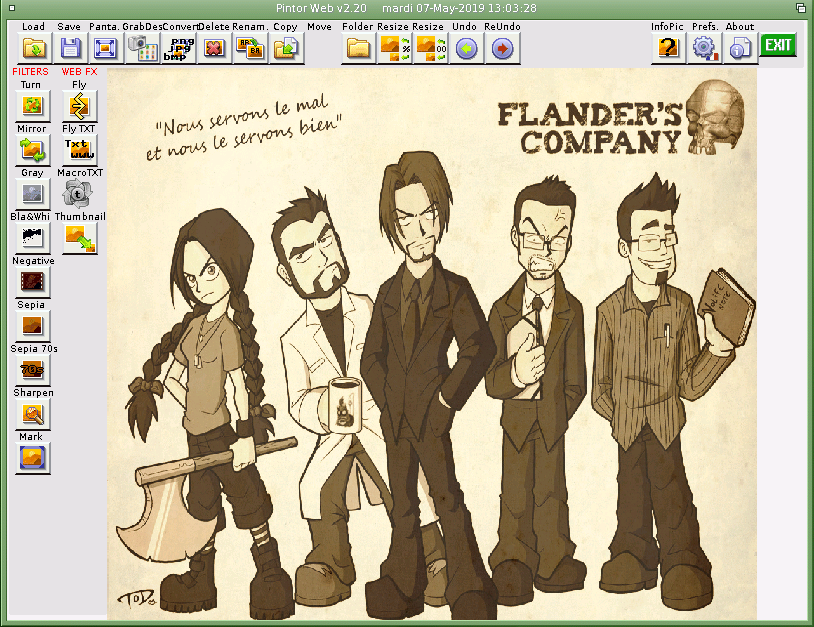The image size is (814, 627).
Task: Apply the Sepia filter icon
Action: pos(32,326)
